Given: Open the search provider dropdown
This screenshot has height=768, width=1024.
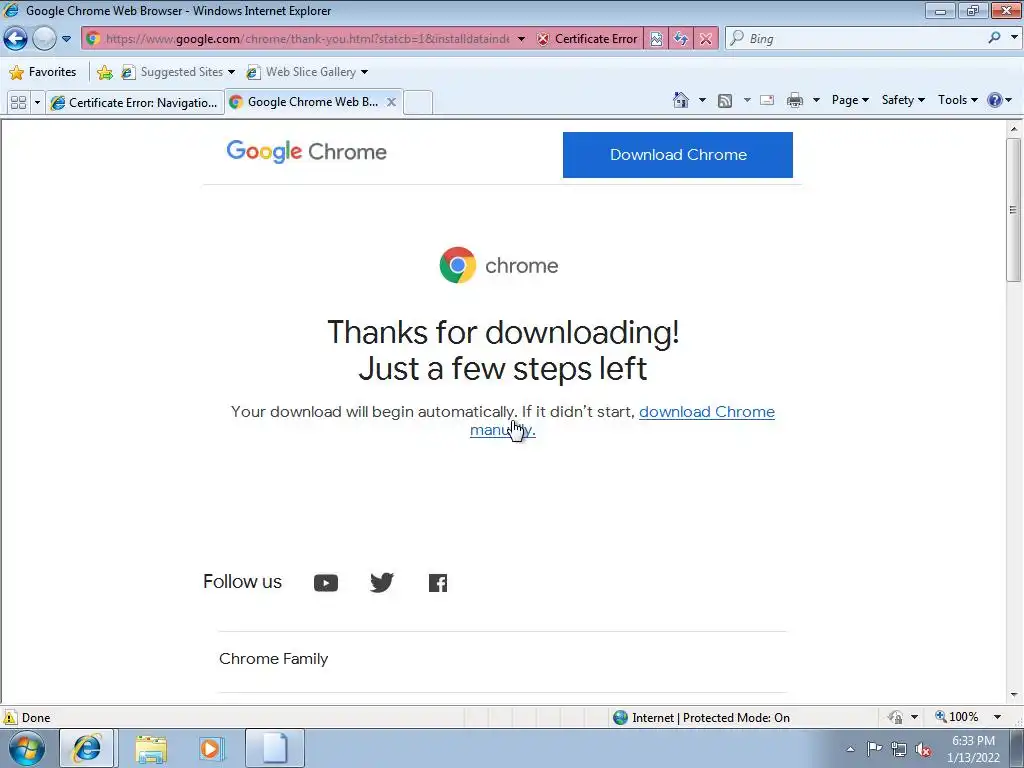Looking at the screenshot, I should click(1014, 38).
